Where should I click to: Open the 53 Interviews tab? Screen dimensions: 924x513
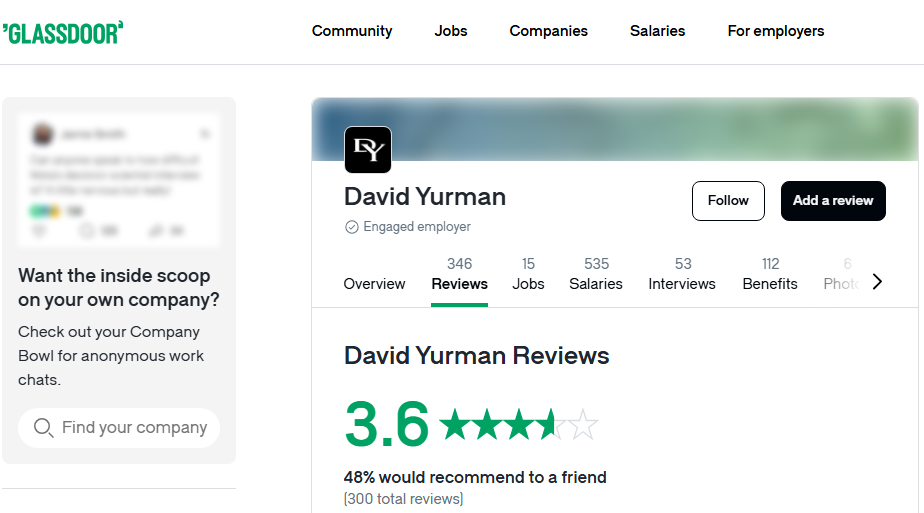(682, 274)
